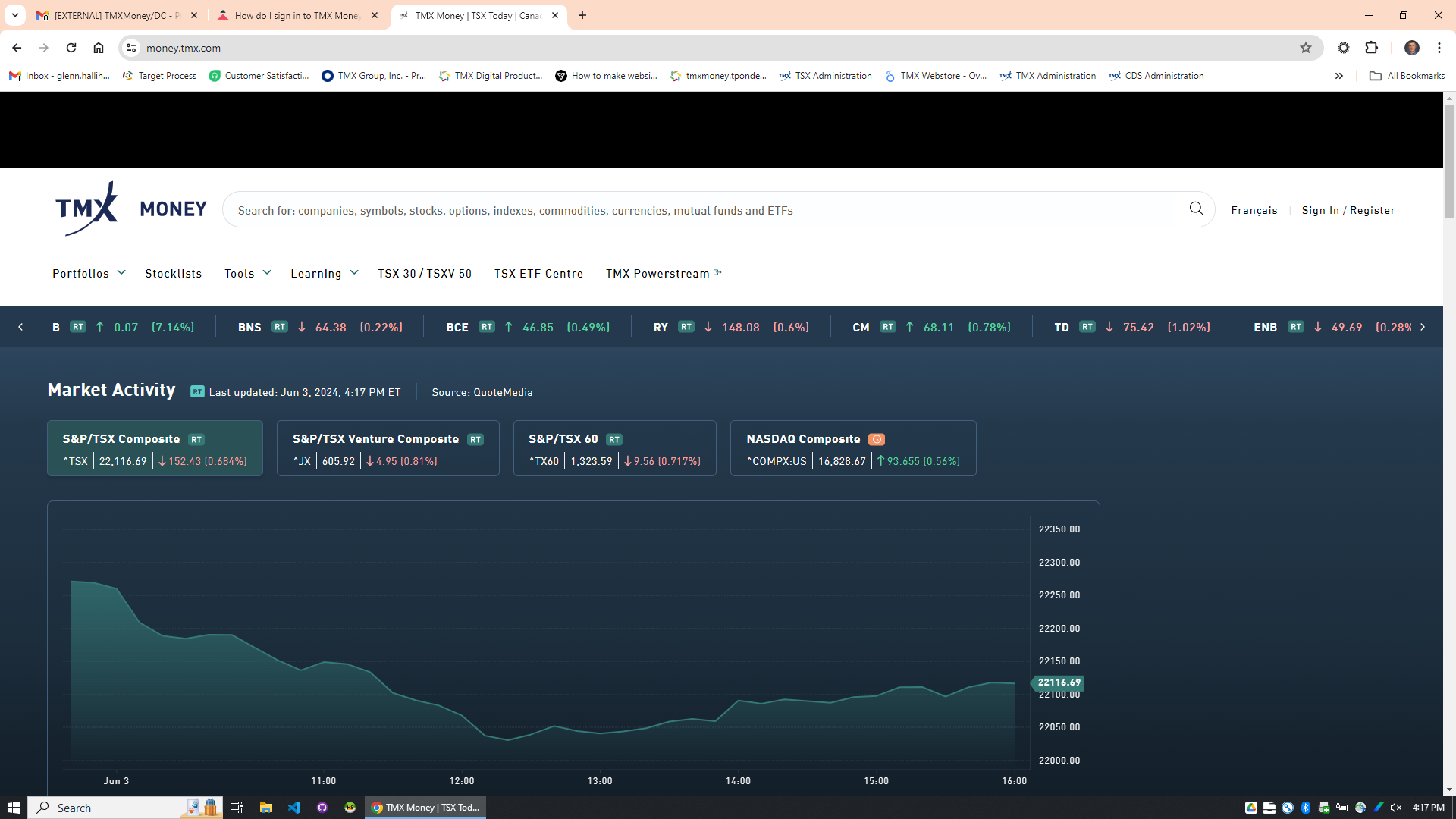1456x819 pixels.
Task: Click the companies and symbols search field
Action: (x=705, y=210)
